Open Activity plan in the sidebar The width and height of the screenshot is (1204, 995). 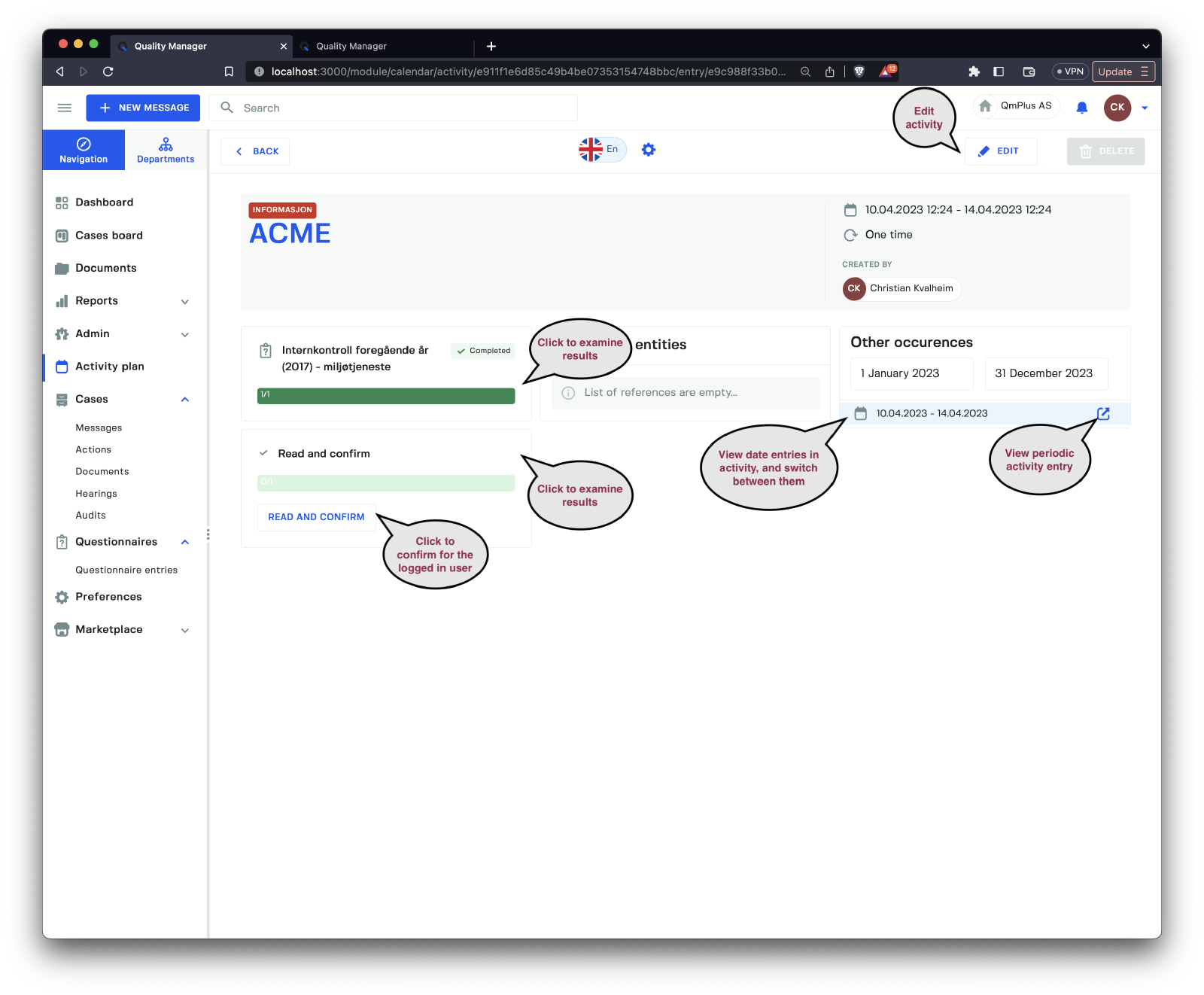click(x=110, y=367)
